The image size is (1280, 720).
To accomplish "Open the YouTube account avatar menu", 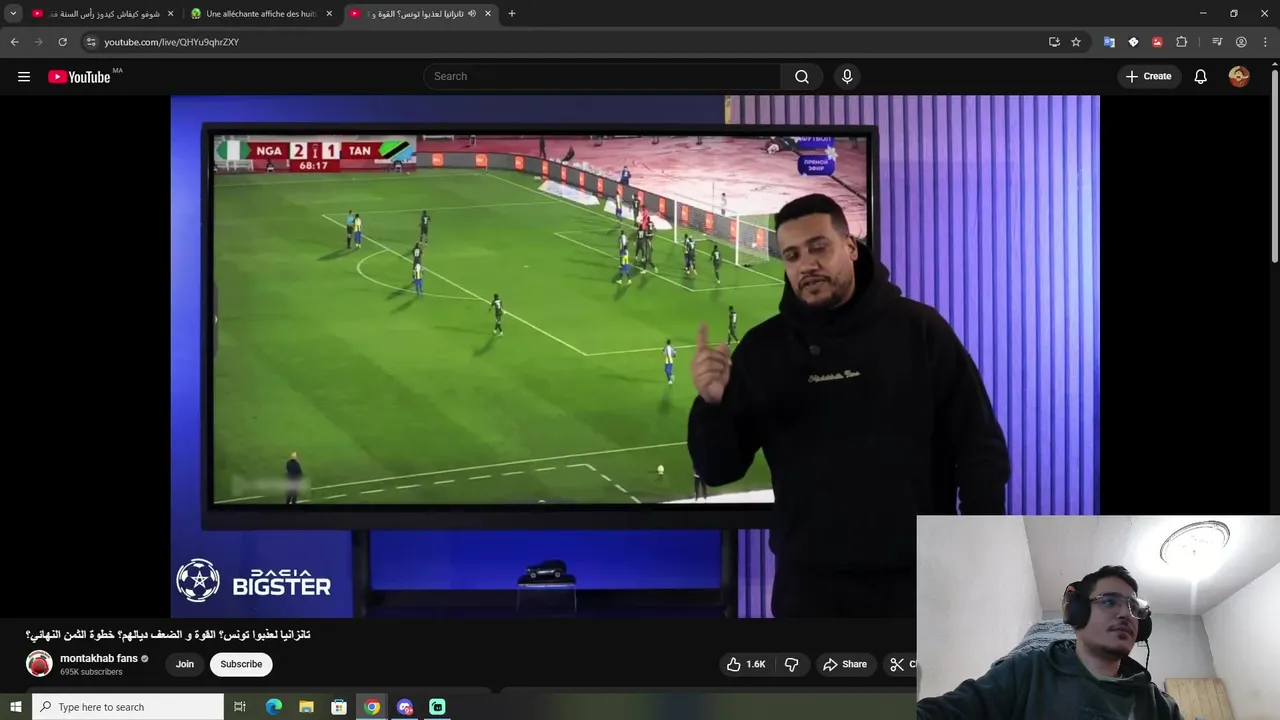I will (x=1239, y=76).
